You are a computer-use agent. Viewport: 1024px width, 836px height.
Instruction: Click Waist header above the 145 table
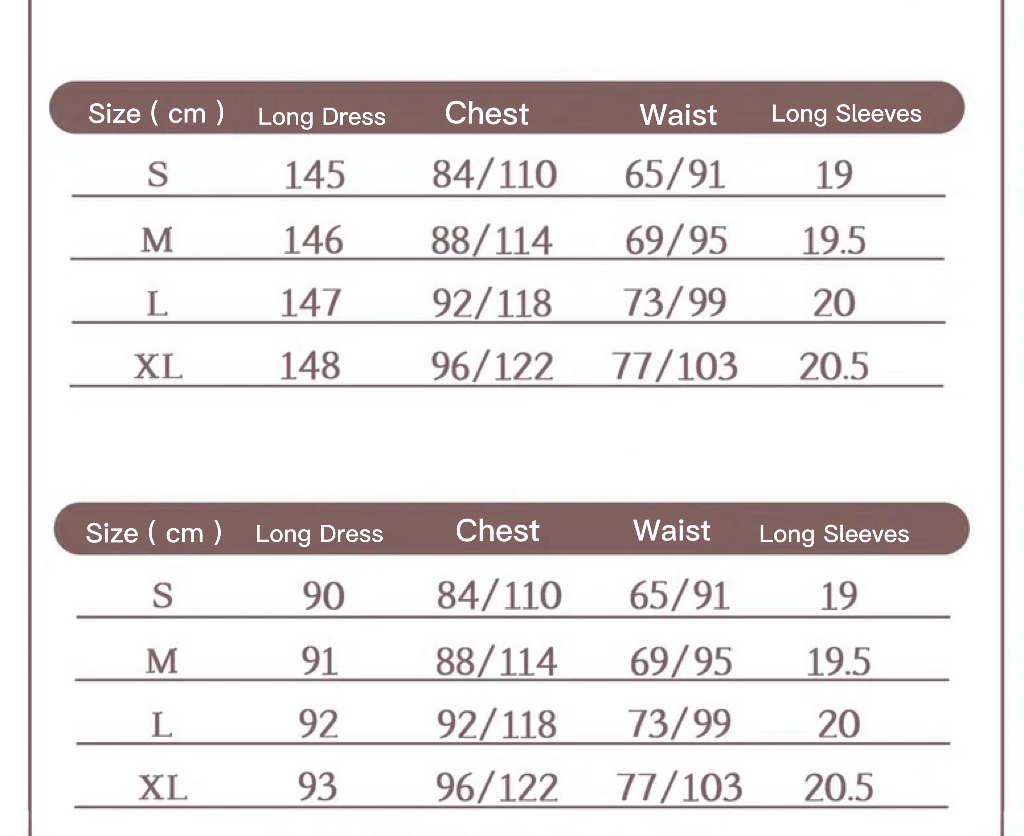pos(678,115)
